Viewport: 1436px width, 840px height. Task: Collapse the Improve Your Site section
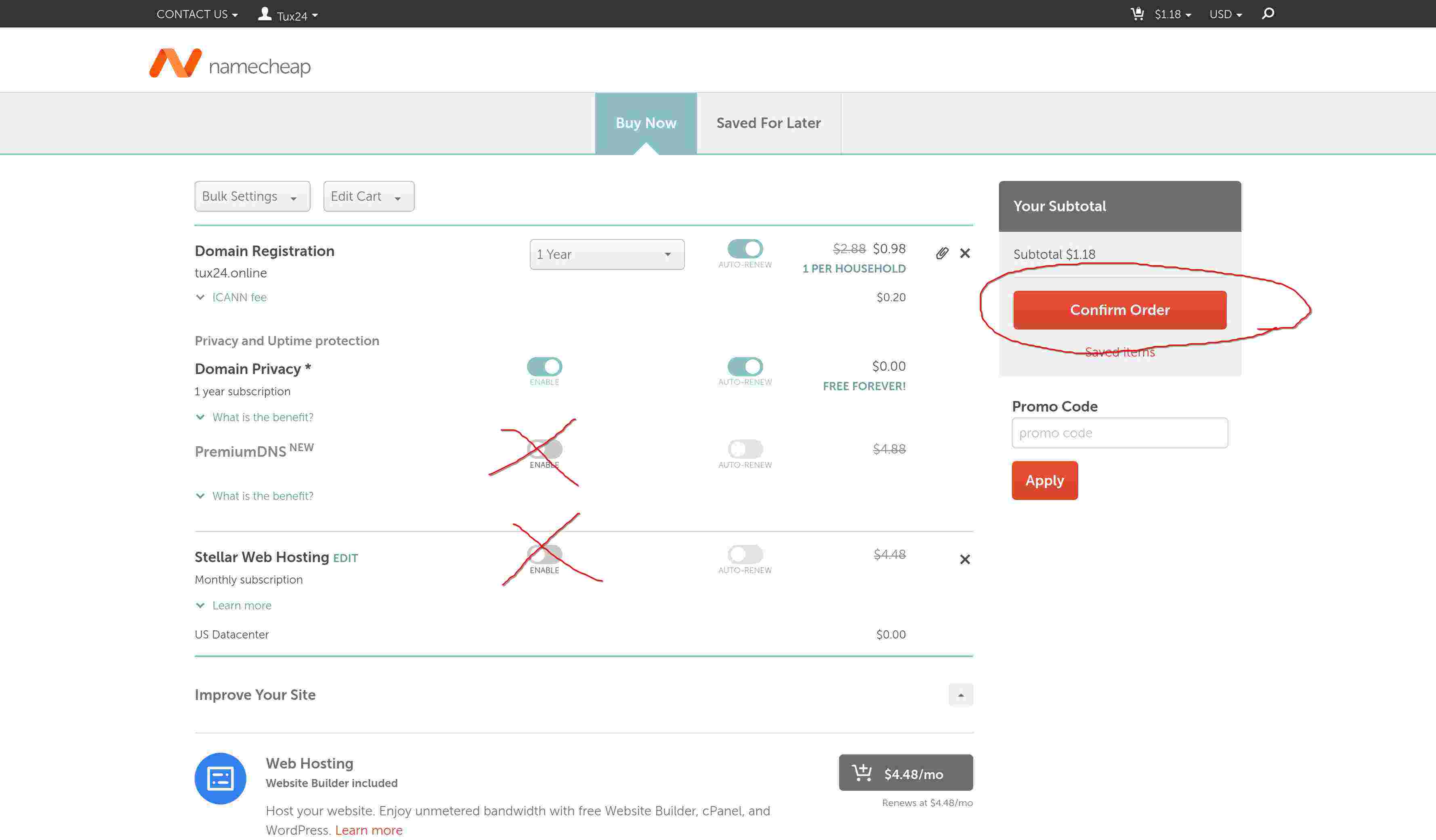pyautogui.click(x=961, y=695)
